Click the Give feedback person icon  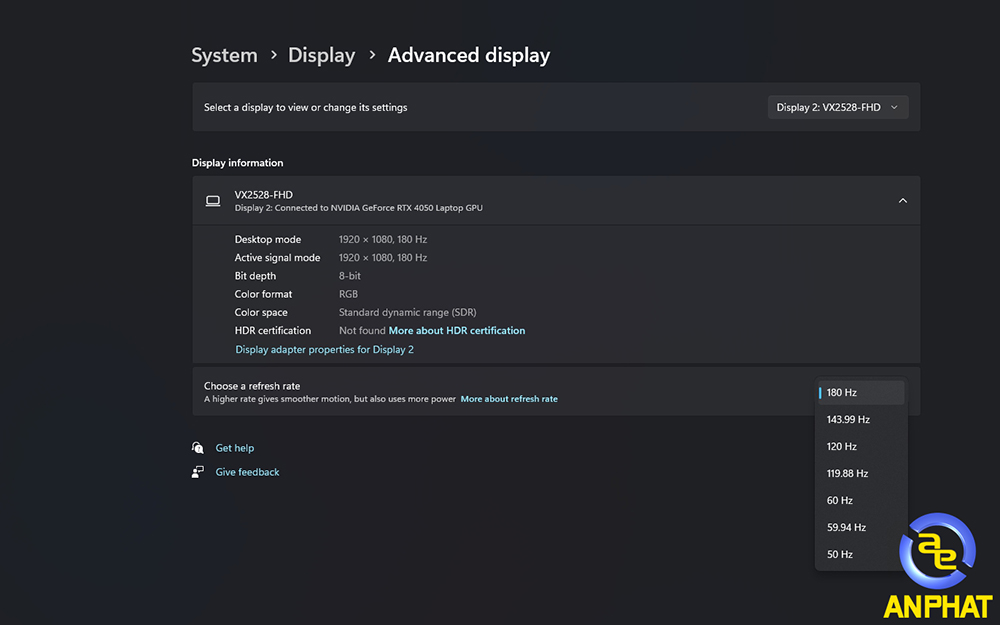pos(198,472)
